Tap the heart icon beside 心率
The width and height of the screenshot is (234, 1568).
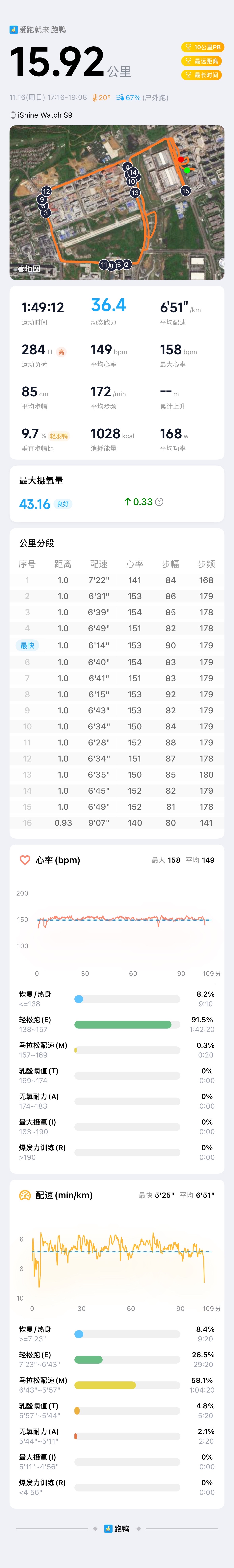tap(25, 860)
